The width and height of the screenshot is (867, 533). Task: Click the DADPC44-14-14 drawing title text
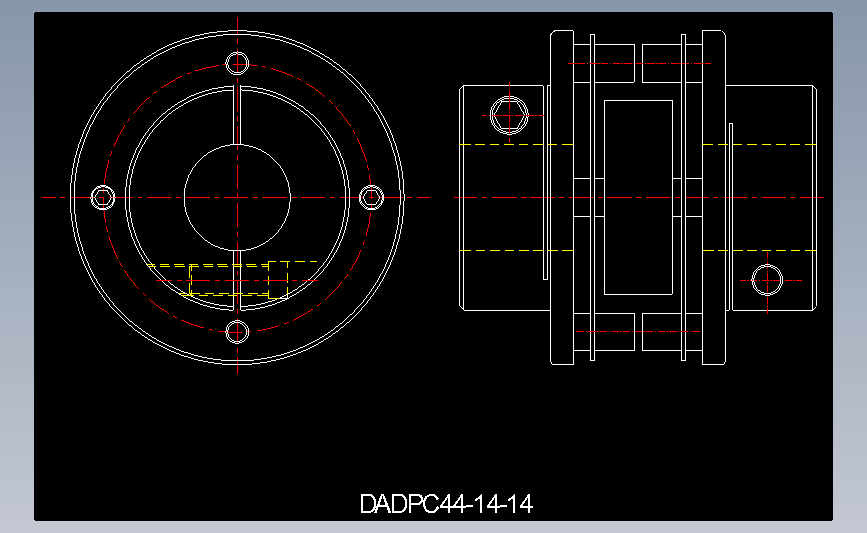tap(446, 504)
